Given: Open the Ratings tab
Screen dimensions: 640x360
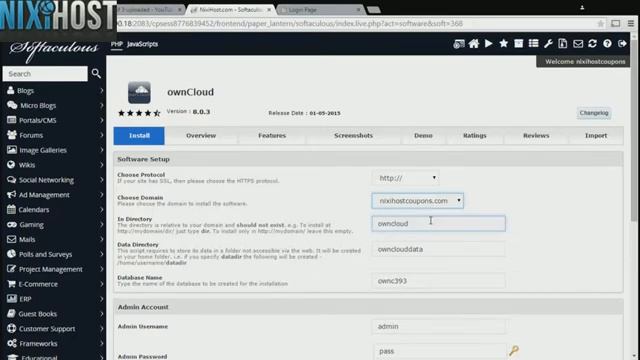Looking at the screenshot, I should click(x=475, y=136).
